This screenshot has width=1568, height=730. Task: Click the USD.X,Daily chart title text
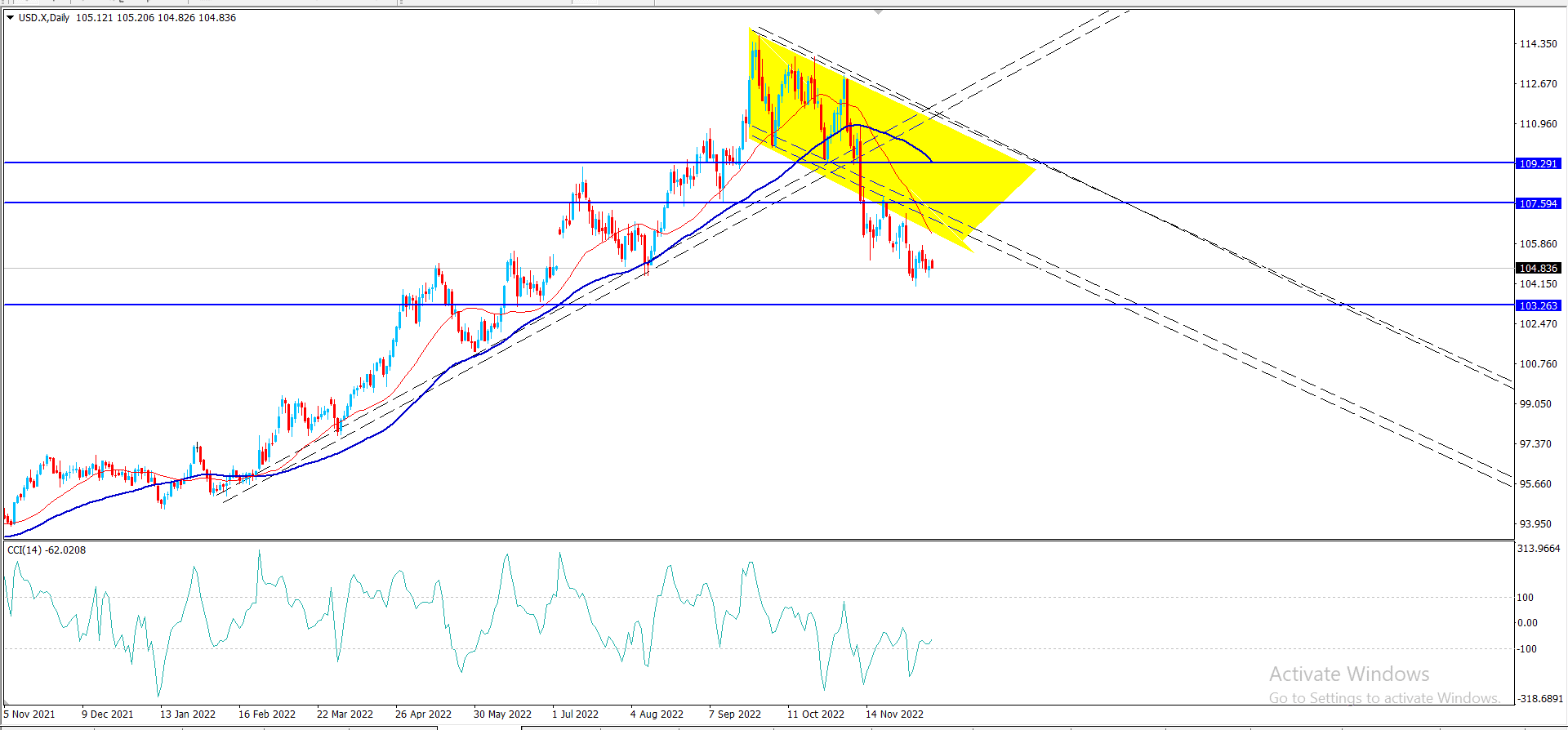click(44, 17)
